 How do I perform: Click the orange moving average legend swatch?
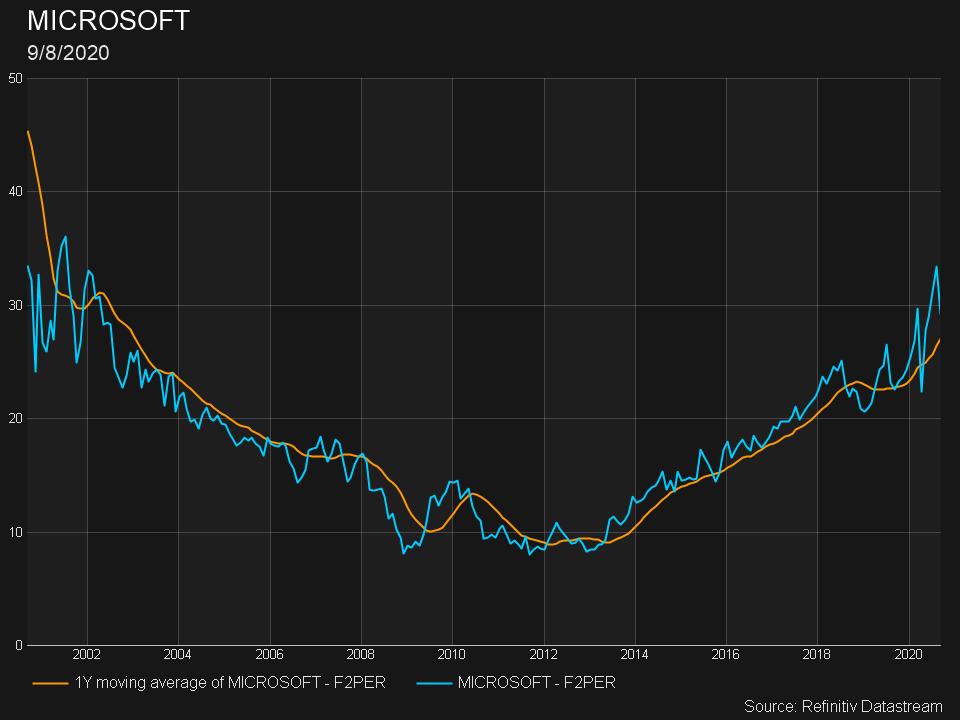(x=50, y=684)
